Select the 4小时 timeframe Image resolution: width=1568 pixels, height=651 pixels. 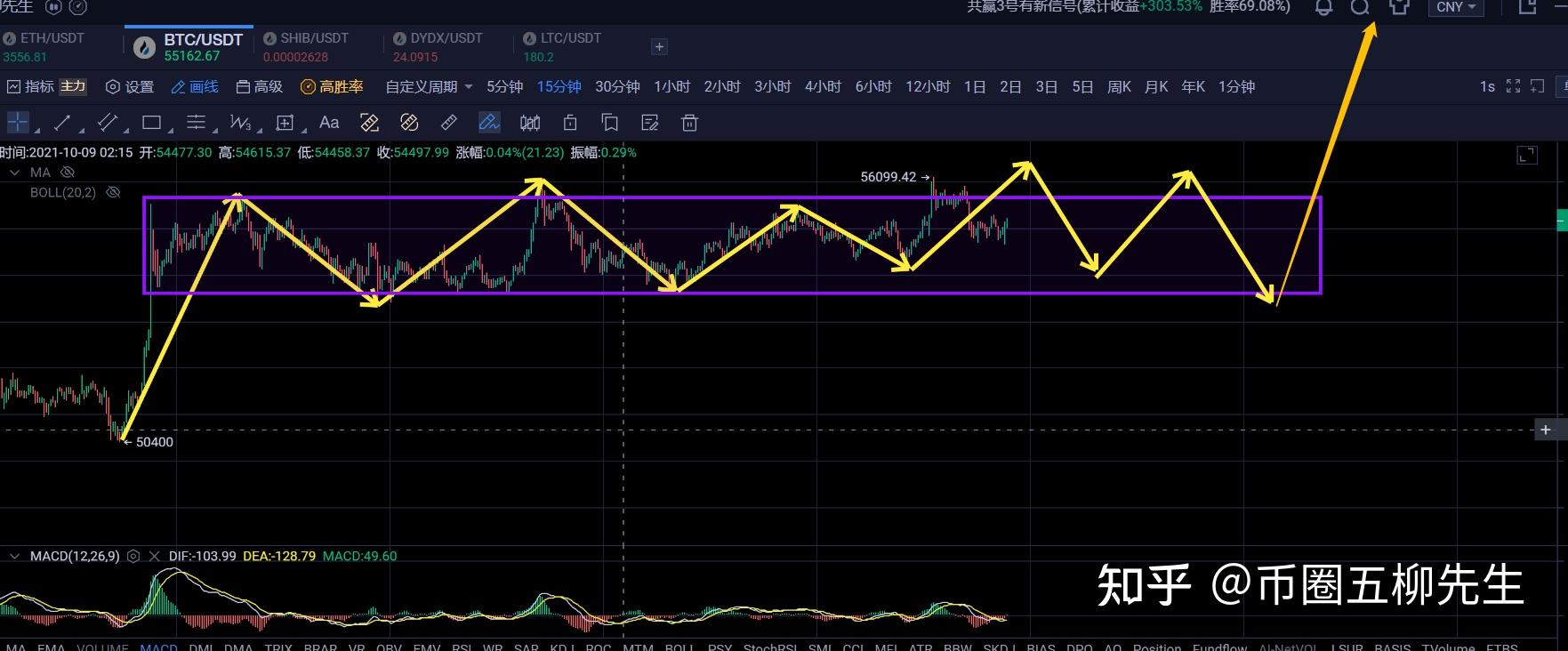[823, 86]
